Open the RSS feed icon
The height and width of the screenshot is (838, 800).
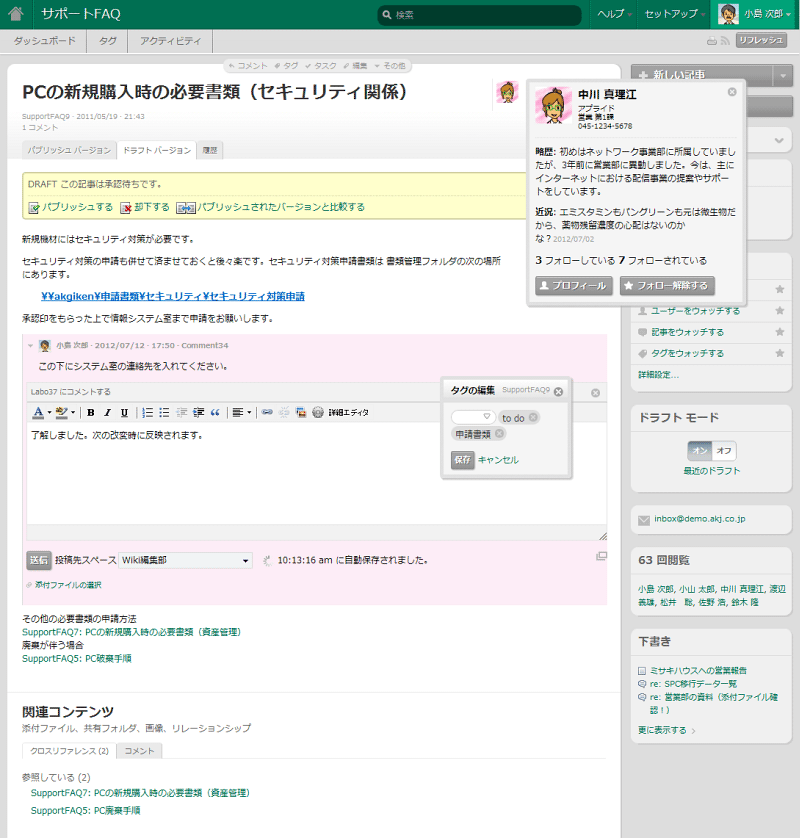pos(725,41)
